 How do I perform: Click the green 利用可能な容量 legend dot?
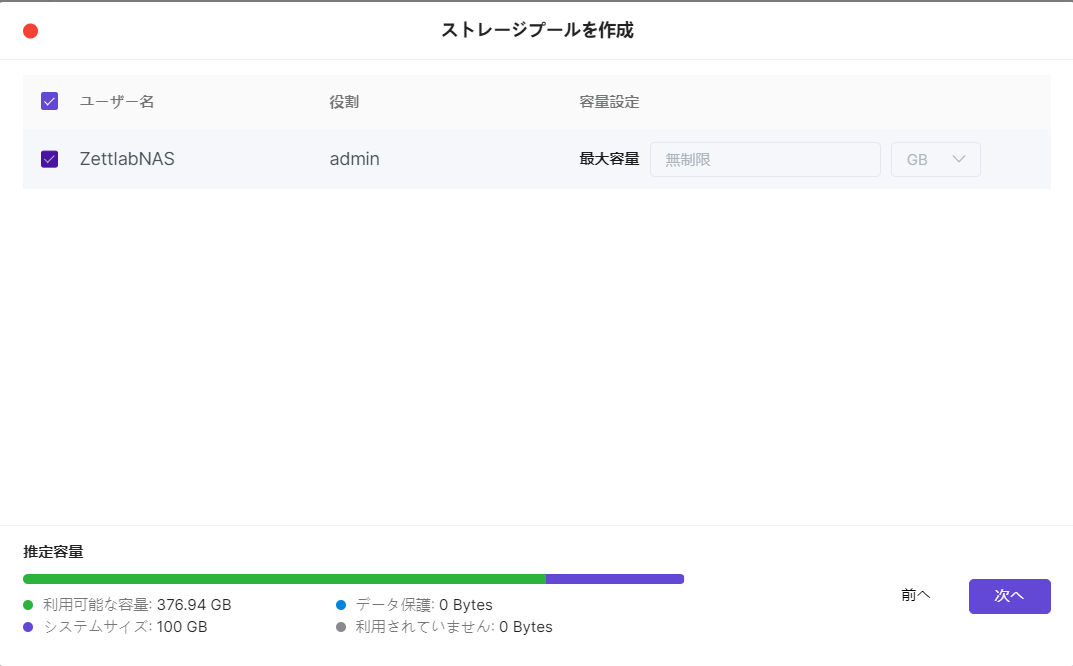point(28,605)
